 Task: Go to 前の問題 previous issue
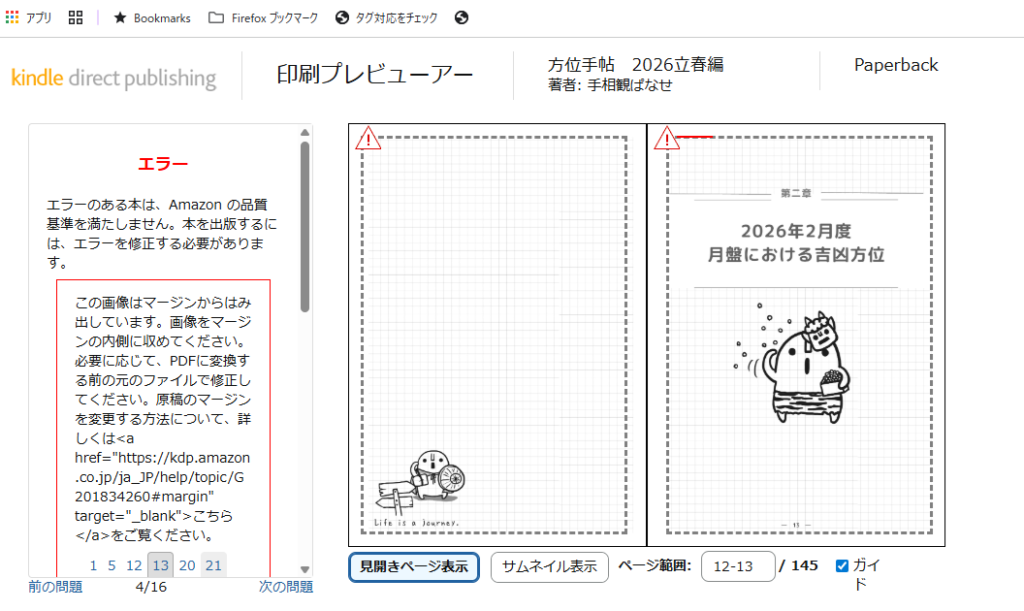(56, 587)
